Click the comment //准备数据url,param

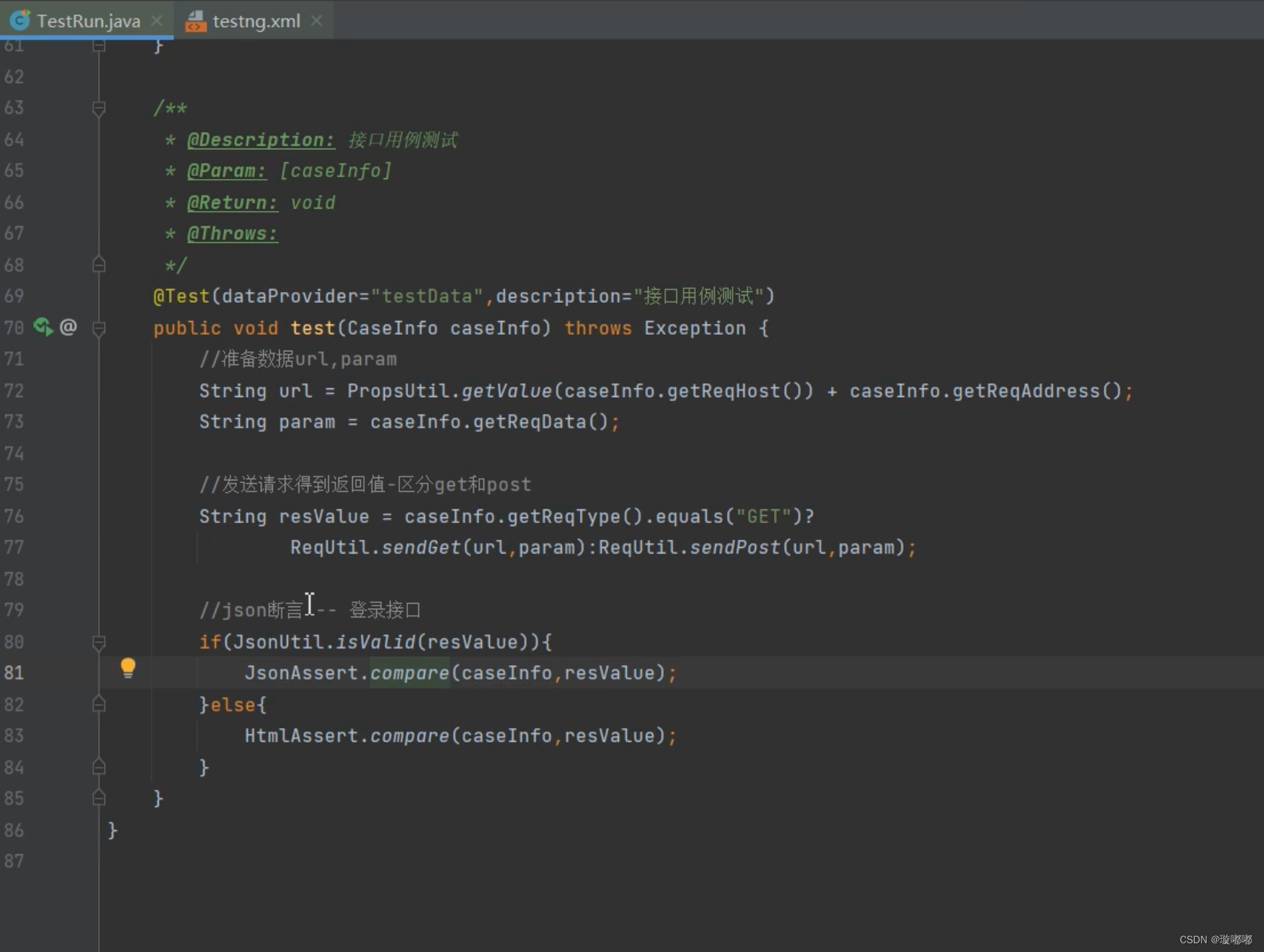tap(298, 359)
